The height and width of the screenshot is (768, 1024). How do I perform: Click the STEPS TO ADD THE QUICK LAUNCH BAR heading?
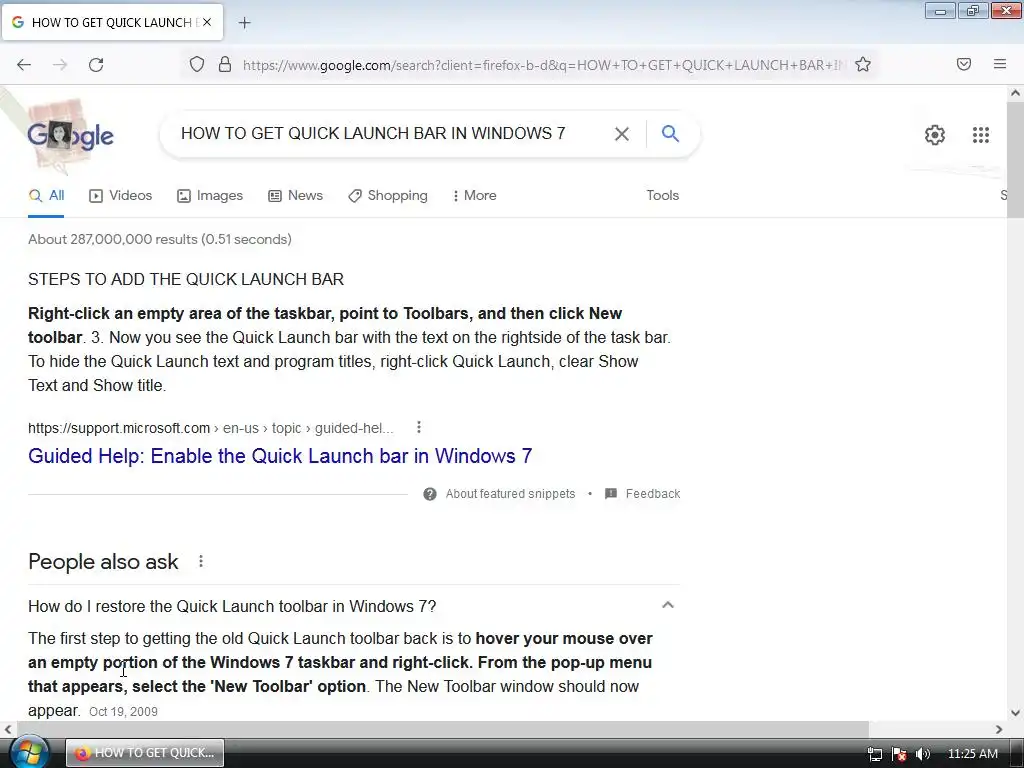[x=185, y=280]
